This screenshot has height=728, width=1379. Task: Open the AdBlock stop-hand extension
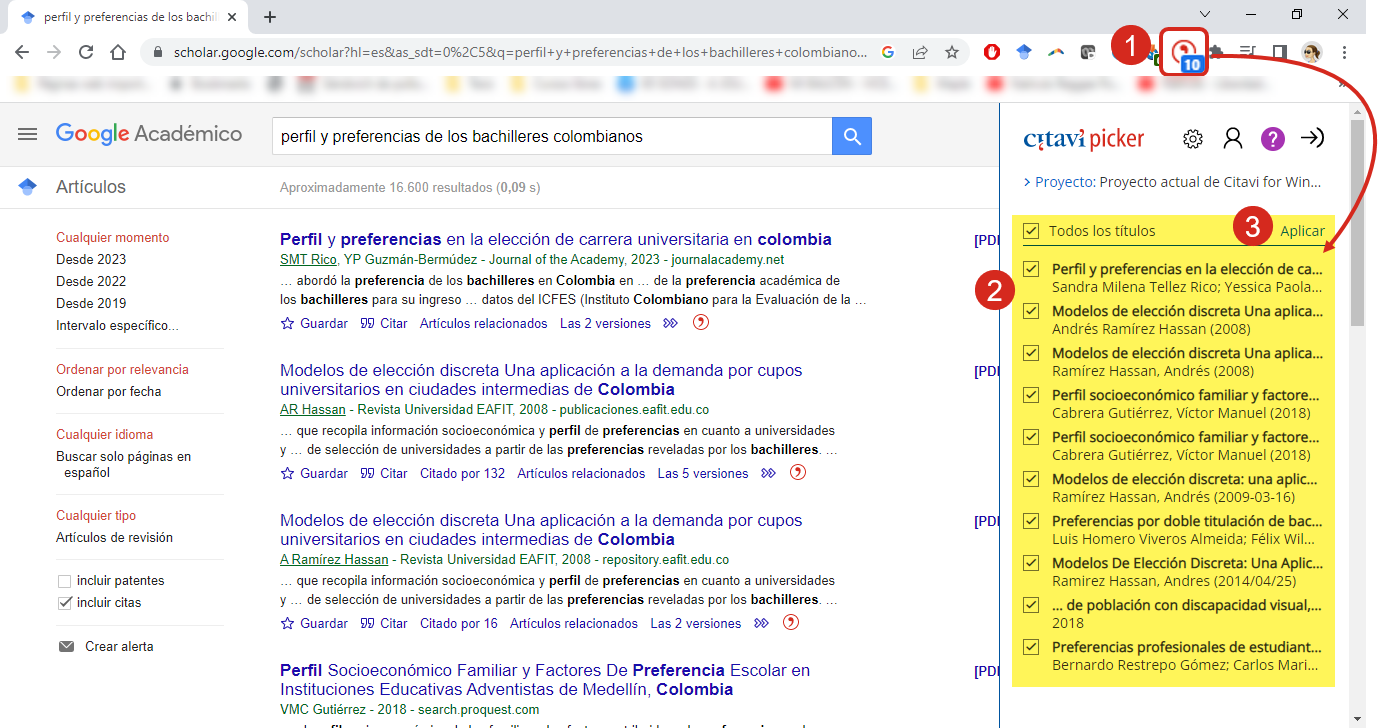pos(992,52)
